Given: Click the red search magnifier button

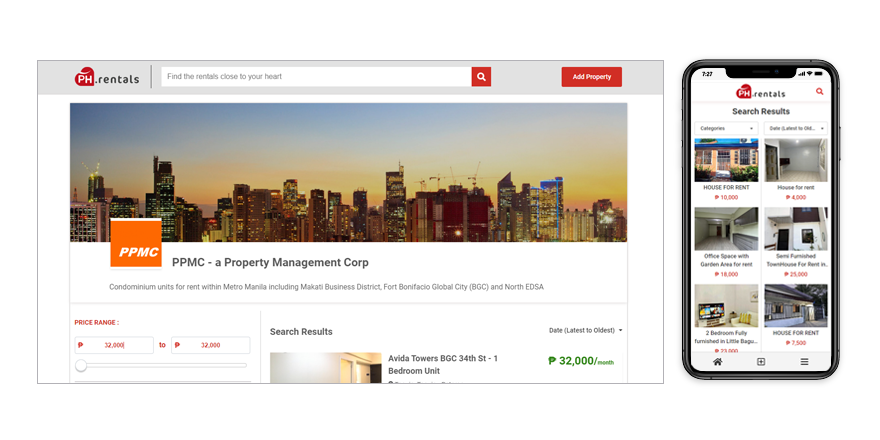Looking at the screenshot, I should click(481, 77).
